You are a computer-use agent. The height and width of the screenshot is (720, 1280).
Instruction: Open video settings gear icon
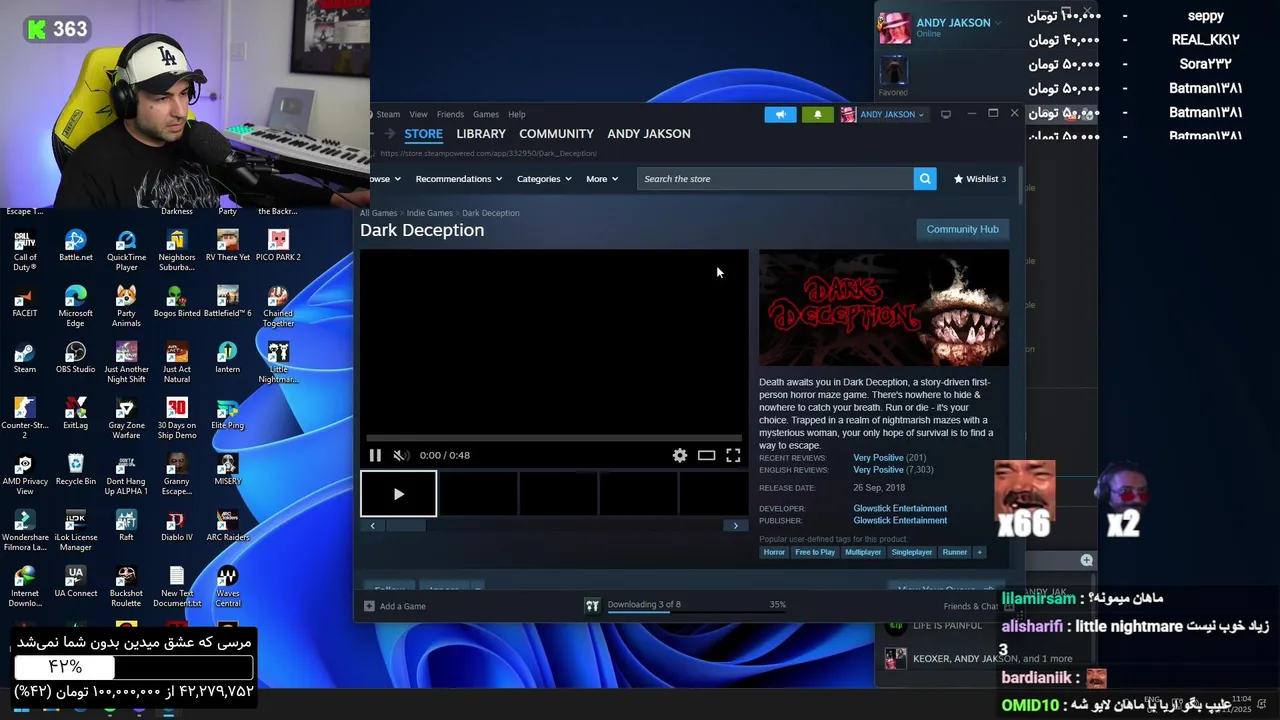click(x=680, y=455)
